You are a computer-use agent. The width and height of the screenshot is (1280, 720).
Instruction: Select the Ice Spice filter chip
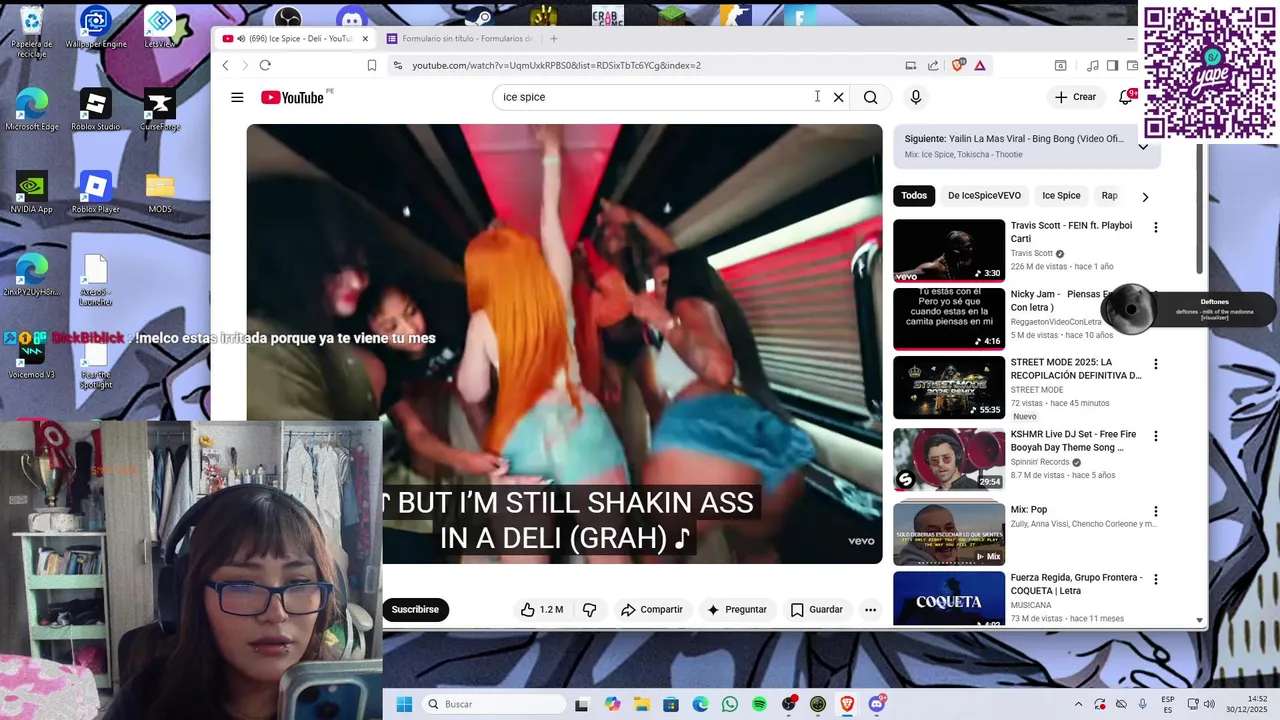pyautogui.click(x=1061, y=196)
